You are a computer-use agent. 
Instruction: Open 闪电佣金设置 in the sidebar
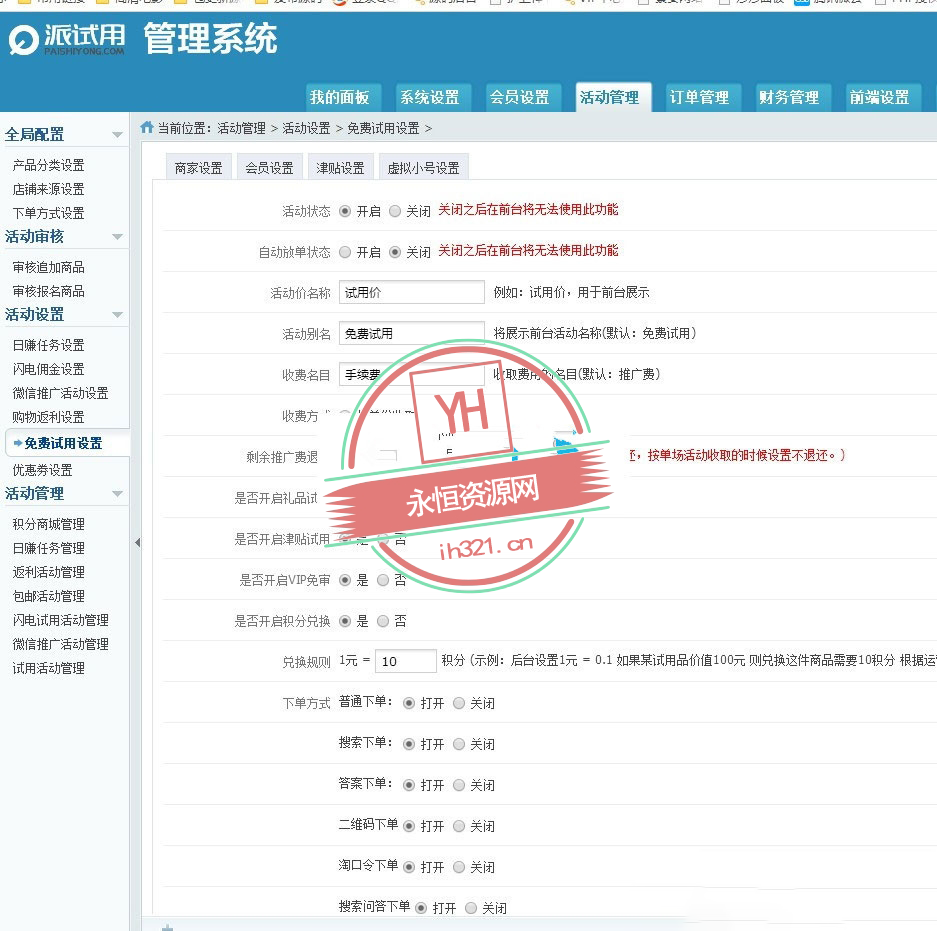(48, 369)
